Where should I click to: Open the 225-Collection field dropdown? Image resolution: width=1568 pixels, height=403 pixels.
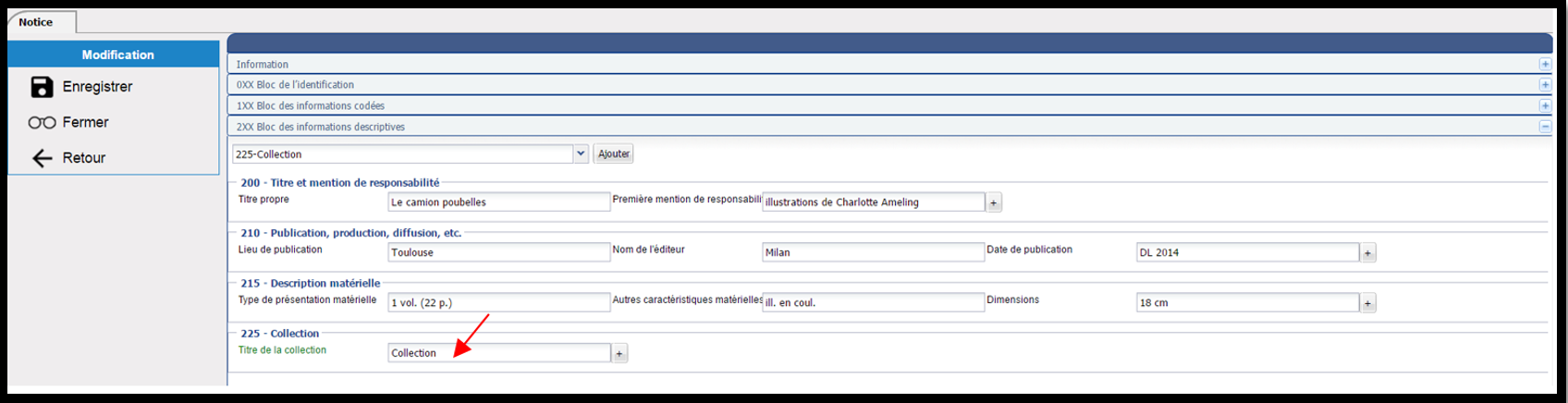(582, 154)
